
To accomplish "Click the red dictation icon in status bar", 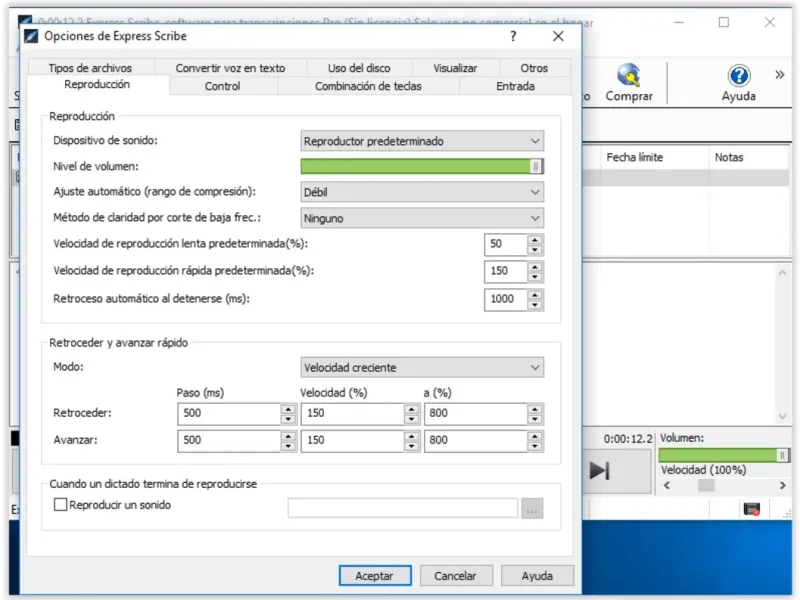I will 752,509.
